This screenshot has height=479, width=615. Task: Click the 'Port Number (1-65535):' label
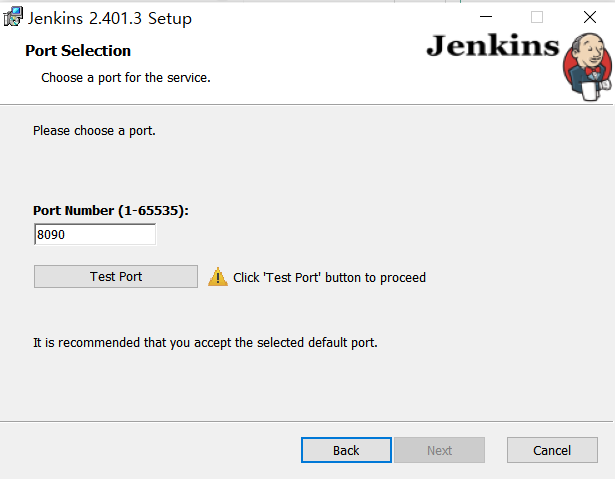(x=111, y=211)
